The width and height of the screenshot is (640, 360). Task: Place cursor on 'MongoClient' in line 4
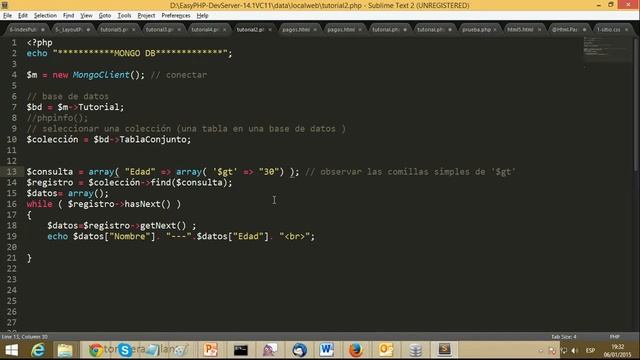(x=101, y=75)
